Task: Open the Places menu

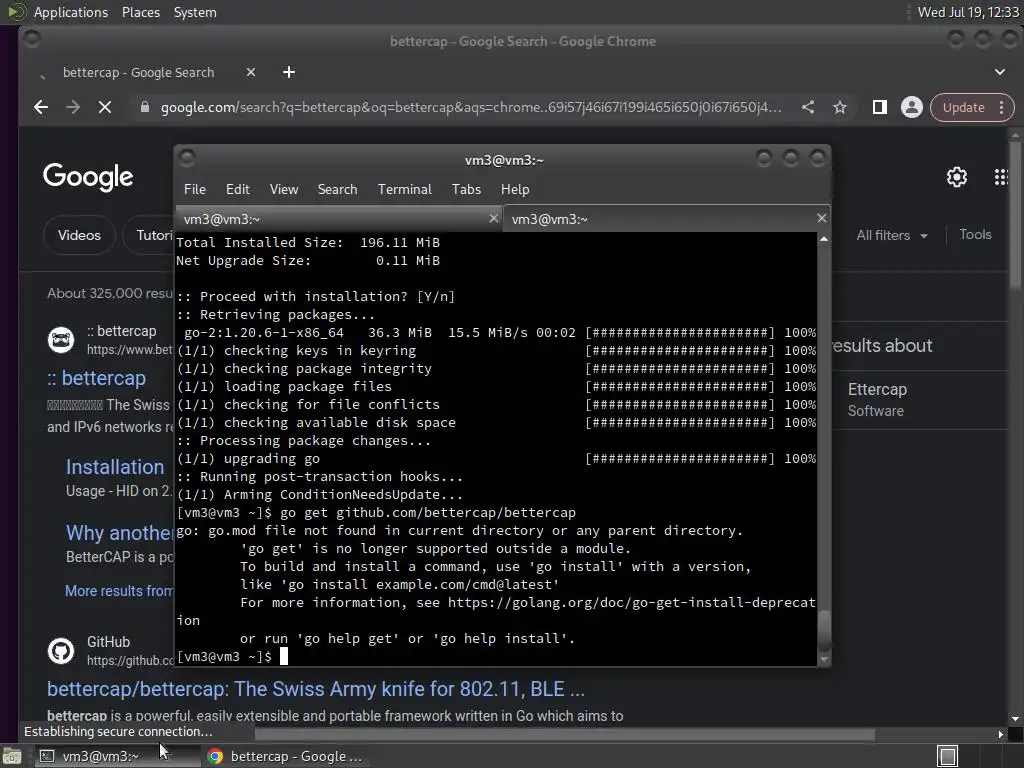Action: [141, 12]
